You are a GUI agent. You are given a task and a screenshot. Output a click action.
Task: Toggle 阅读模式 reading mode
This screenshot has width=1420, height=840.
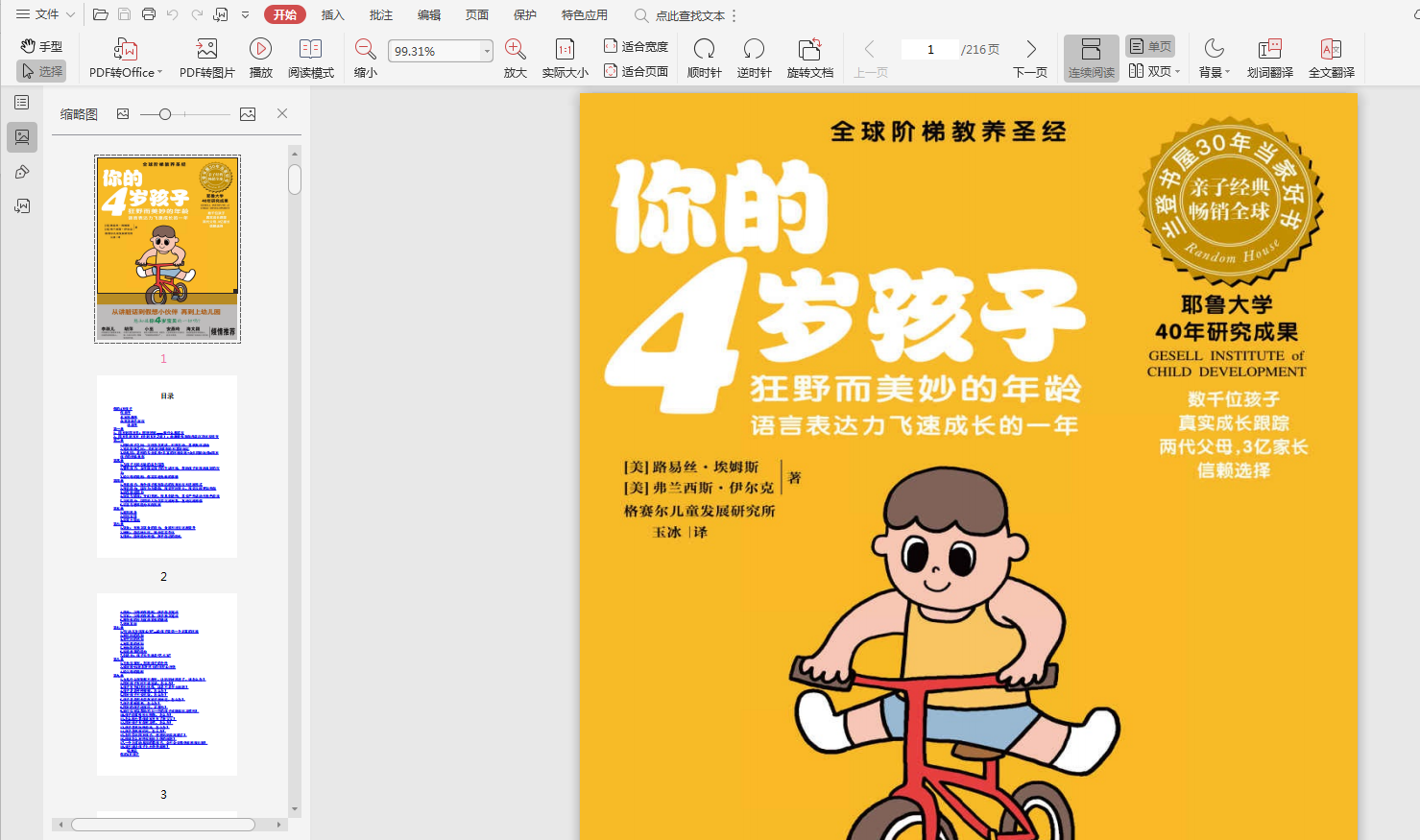click(x=310, y=59)
